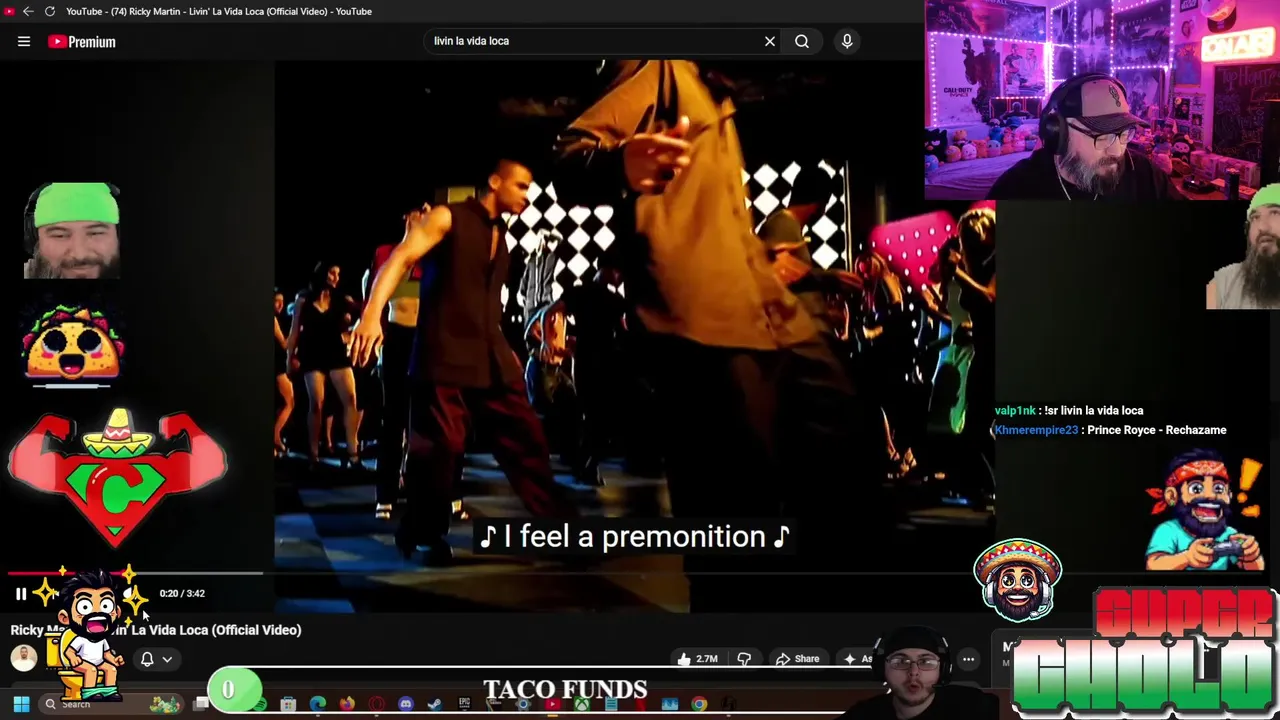This screenshot has width=1280, height=720.
Task: Run search with the magnifier button
Action: tap(802, 41)
